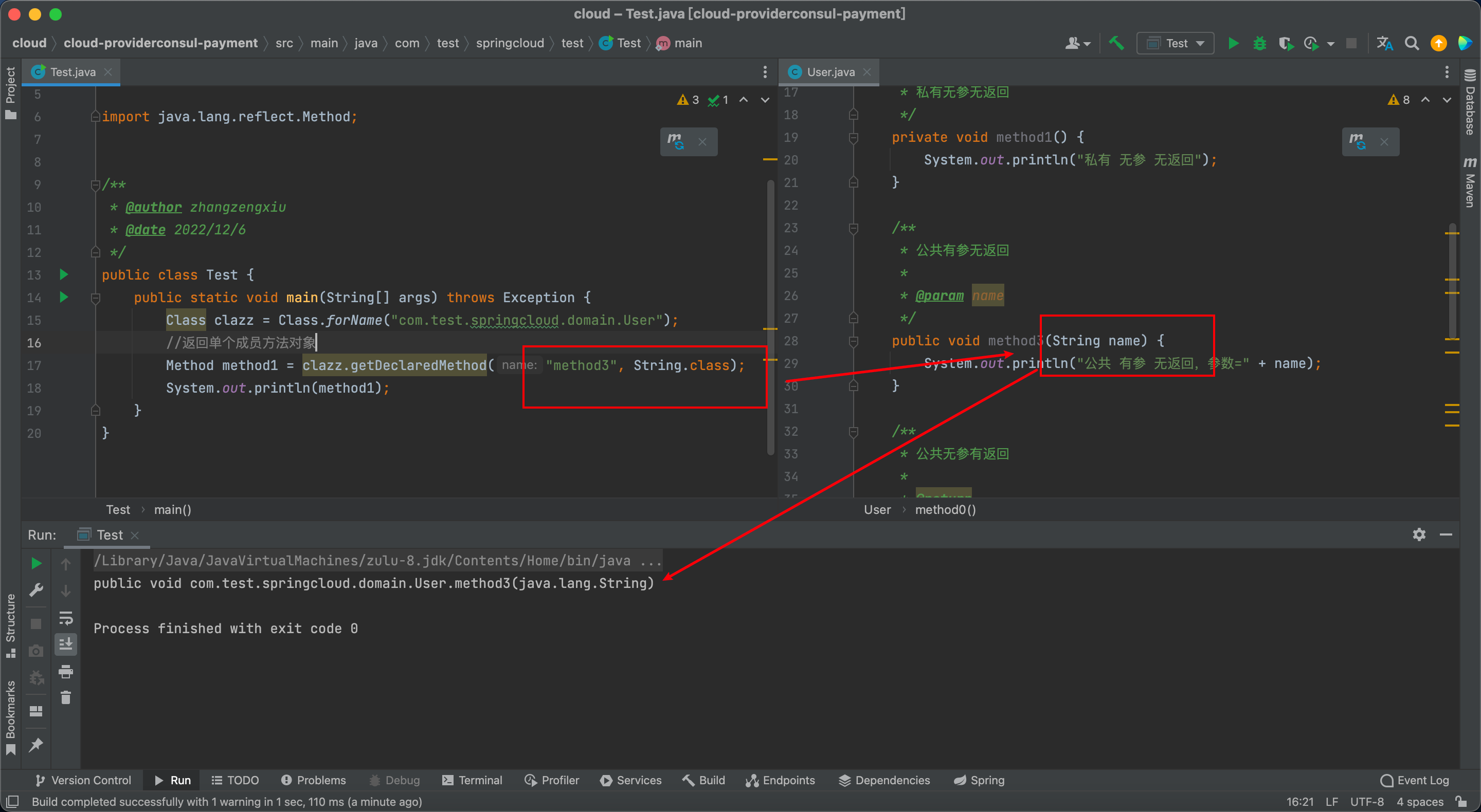
Task: Click the wrench settings icon in Run panel
Action: [x=35, y=590]
